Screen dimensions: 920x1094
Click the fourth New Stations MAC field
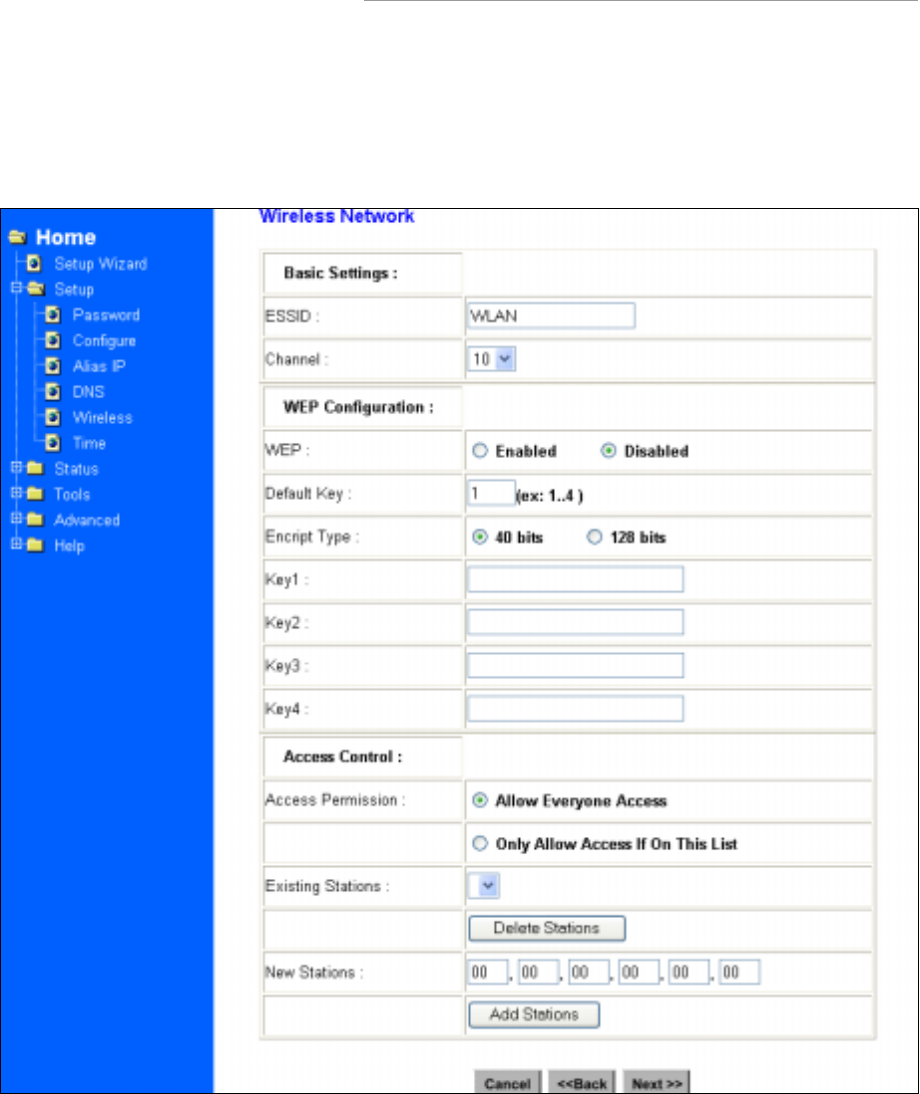pos(639,972)
